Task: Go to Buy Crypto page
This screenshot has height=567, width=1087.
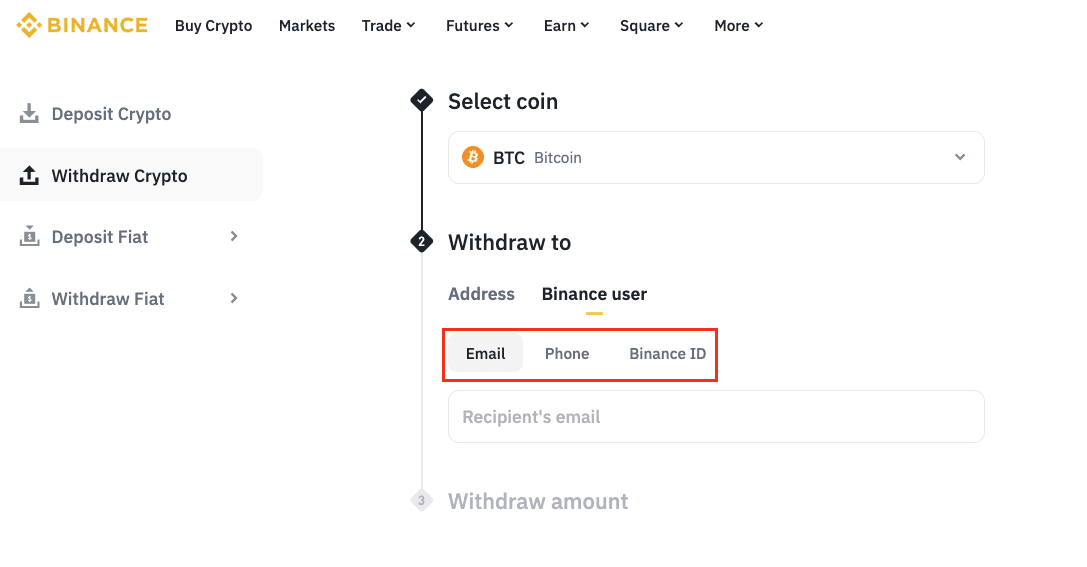Action: point(213,26)
